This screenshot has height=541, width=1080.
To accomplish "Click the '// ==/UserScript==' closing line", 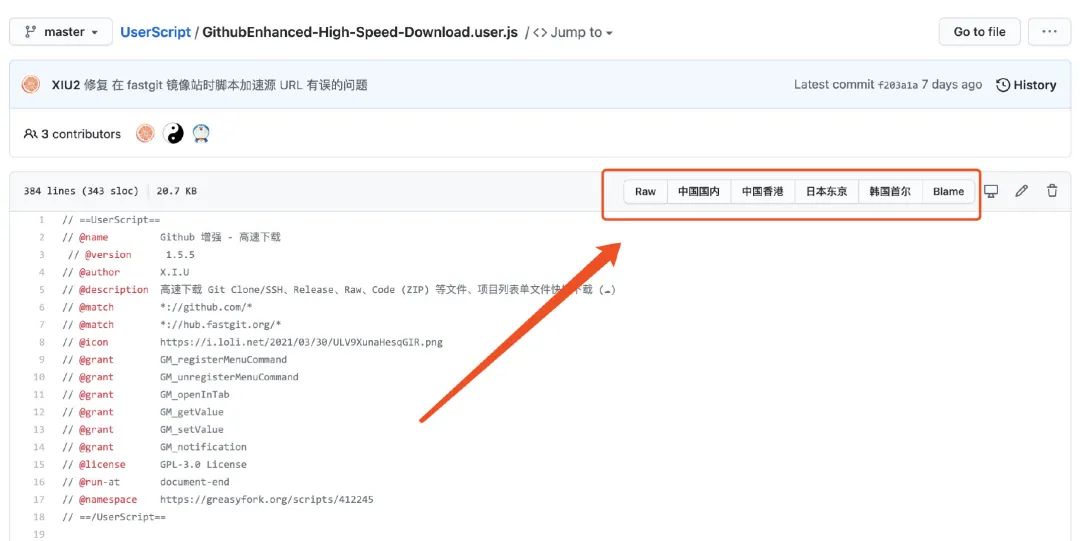I will (x=114, y=517).
